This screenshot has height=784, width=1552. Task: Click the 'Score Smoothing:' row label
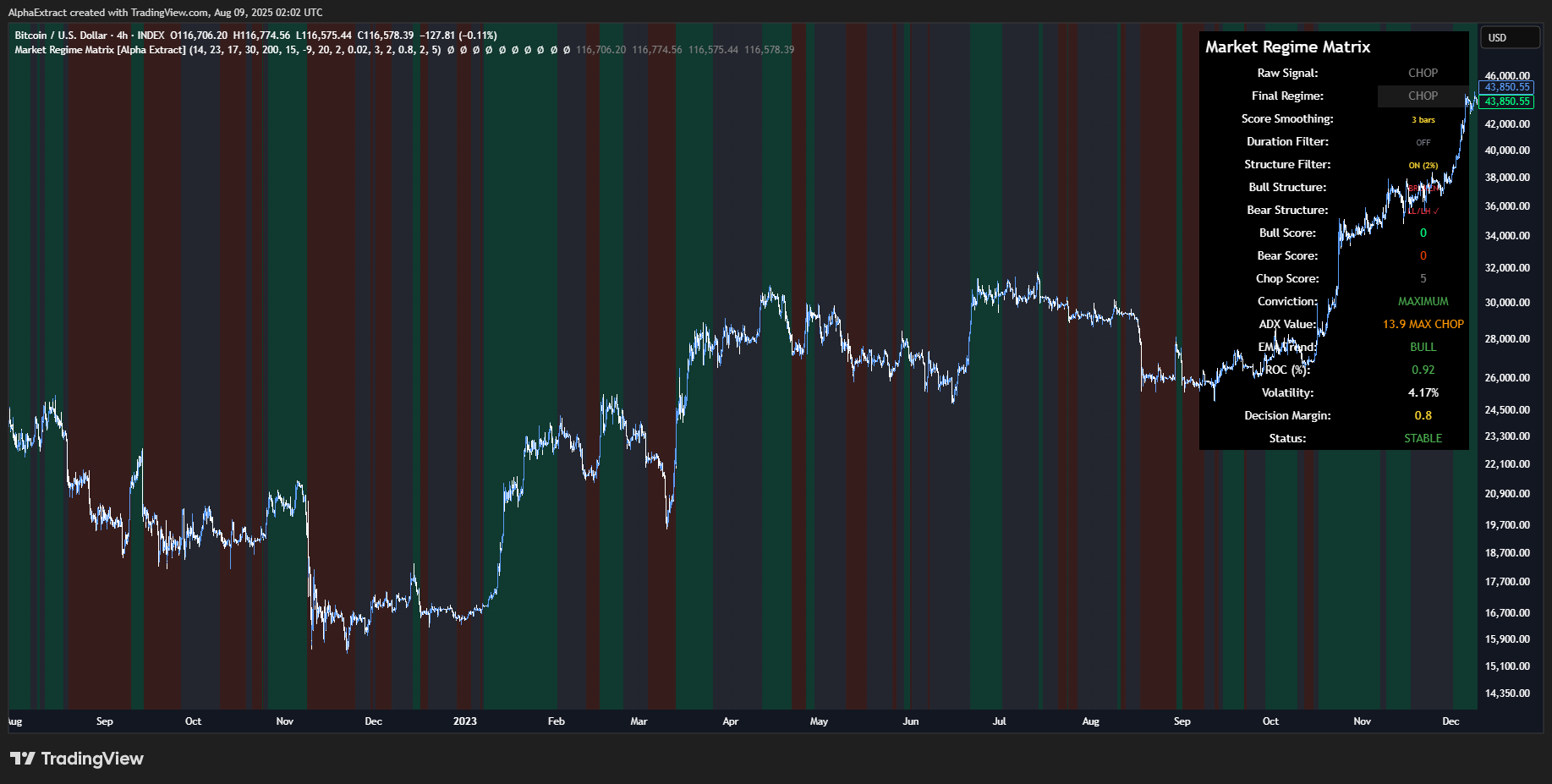click(1287, 119)
